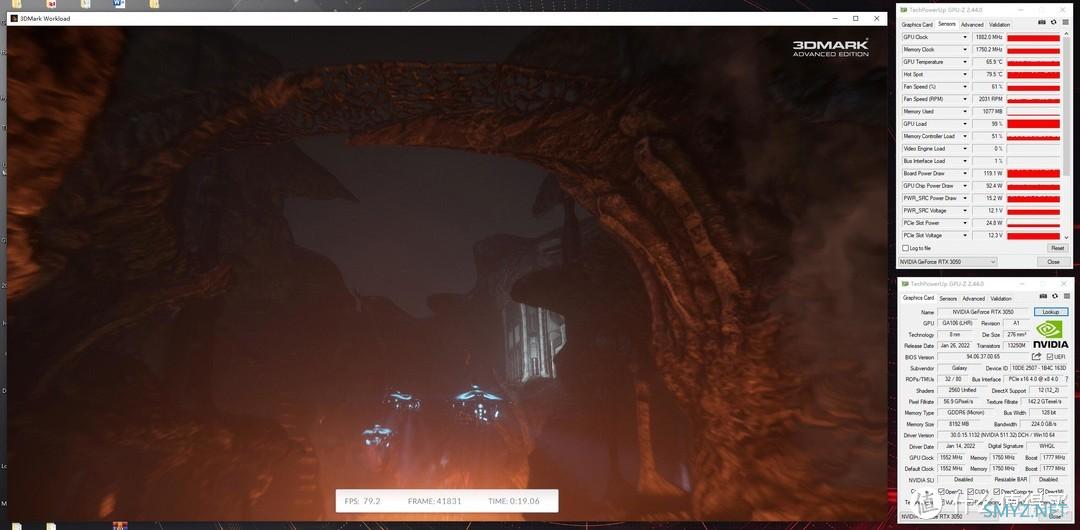The height and width of the screenshot is (530, 1080).
Task: Open Advanced tab in window with Lookup button
Action: [x=973, y=299]
